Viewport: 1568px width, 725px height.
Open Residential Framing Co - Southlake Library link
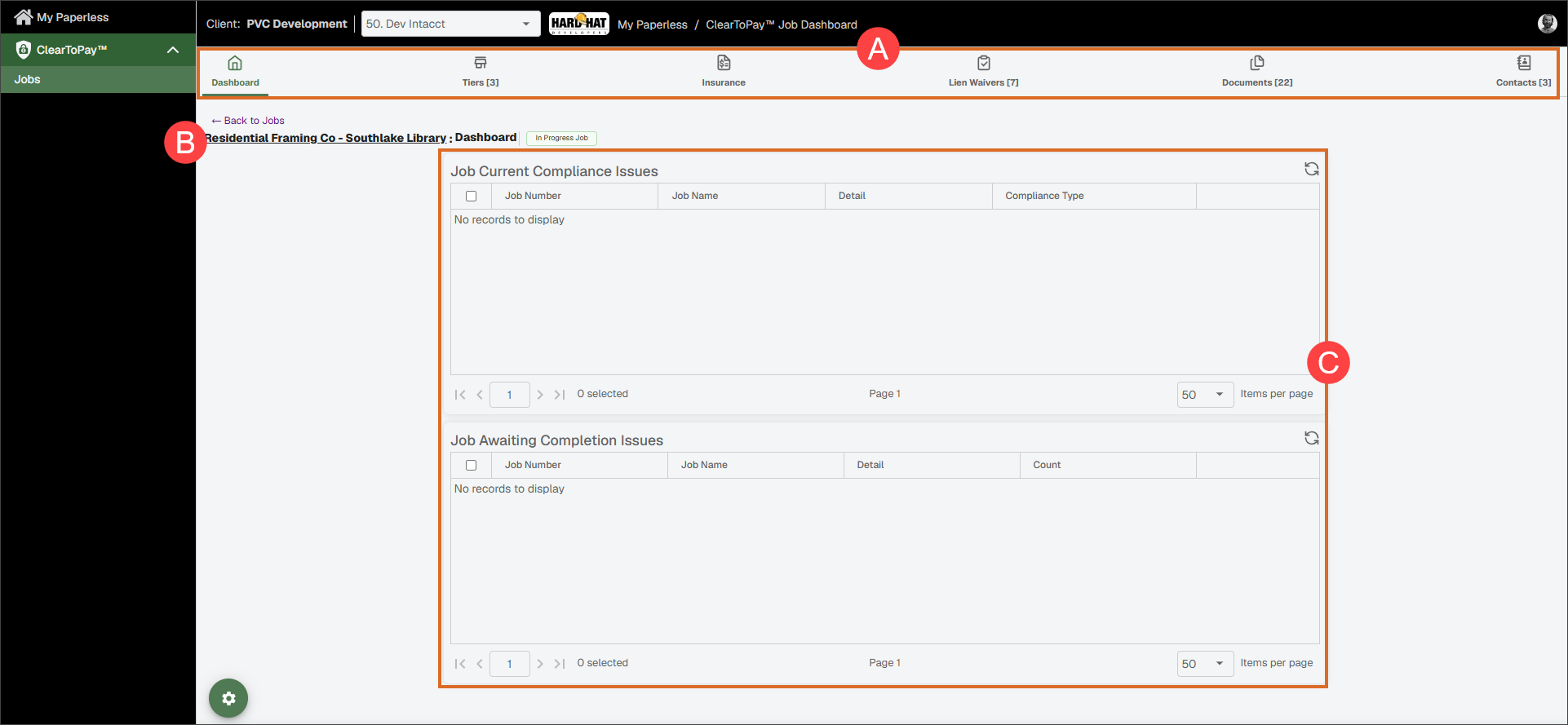tap(325, 138)
